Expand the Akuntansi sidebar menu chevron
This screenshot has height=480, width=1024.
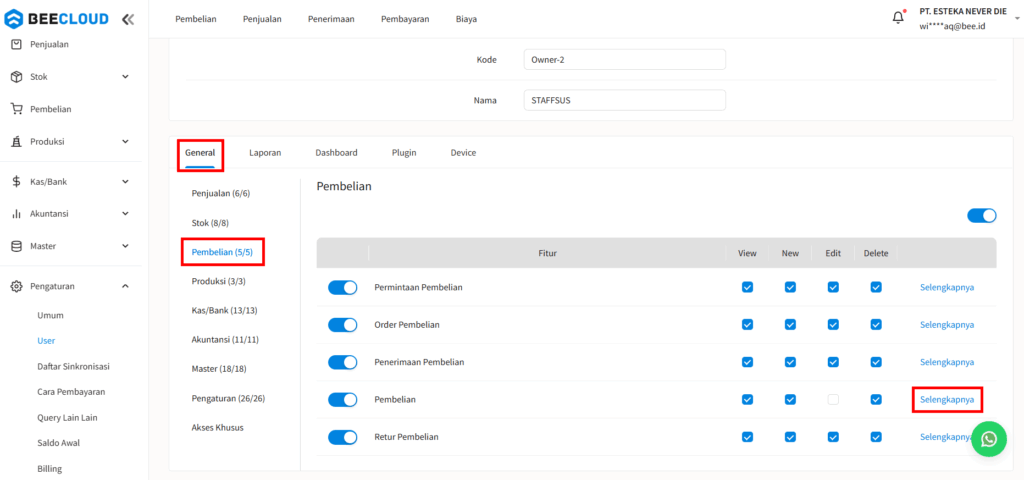(125, 214)
